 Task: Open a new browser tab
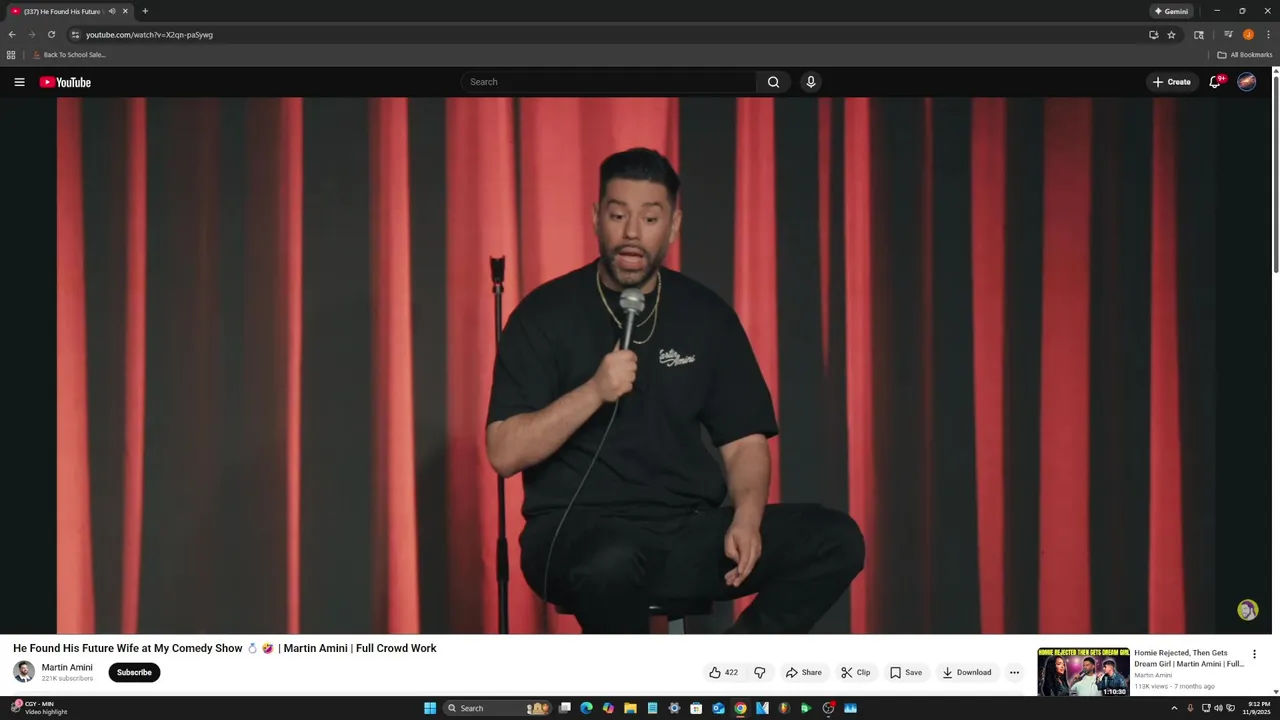[x=145, y=11]
